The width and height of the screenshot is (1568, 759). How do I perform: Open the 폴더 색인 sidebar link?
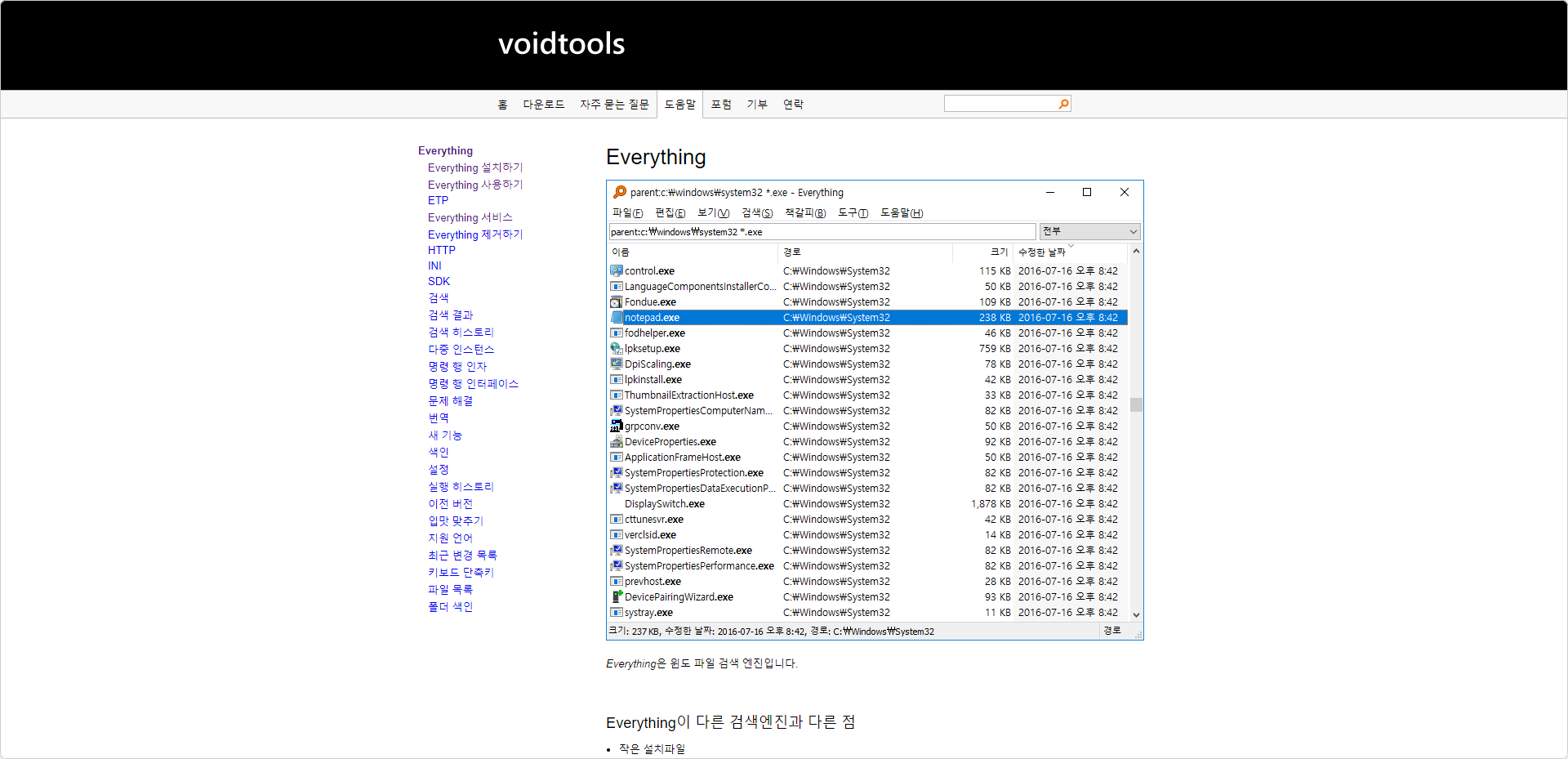coord(451,606)
